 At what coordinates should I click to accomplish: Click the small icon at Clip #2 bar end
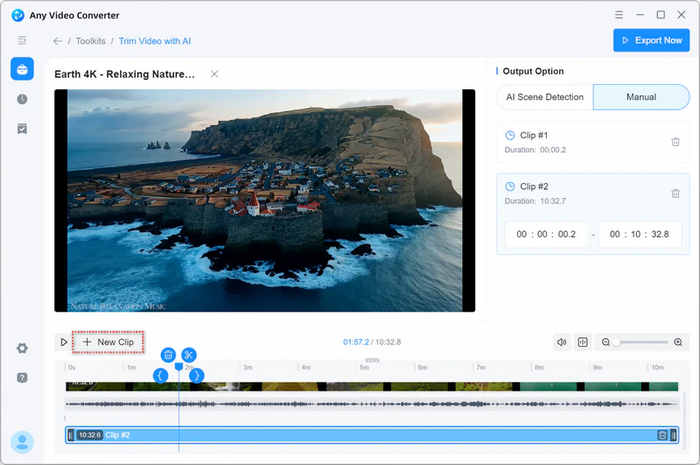tap(662, 435)
